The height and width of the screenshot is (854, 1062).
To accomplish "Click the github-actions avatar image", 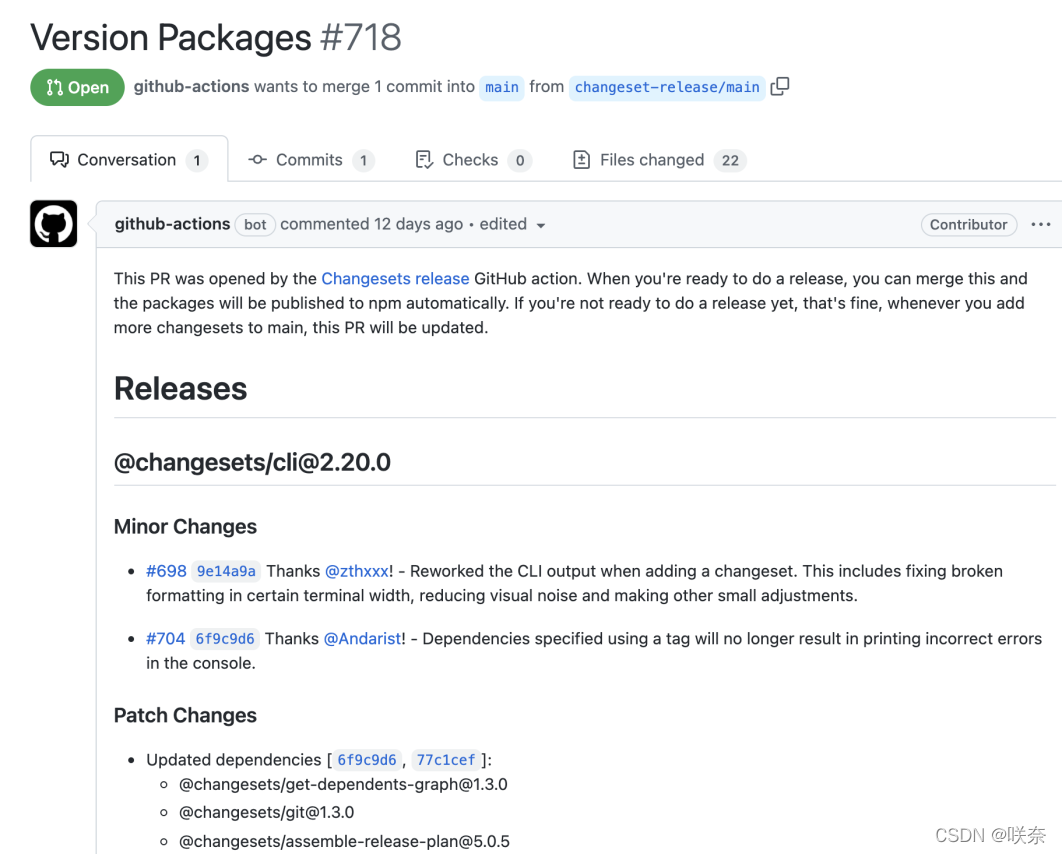I will click(54, 223).
